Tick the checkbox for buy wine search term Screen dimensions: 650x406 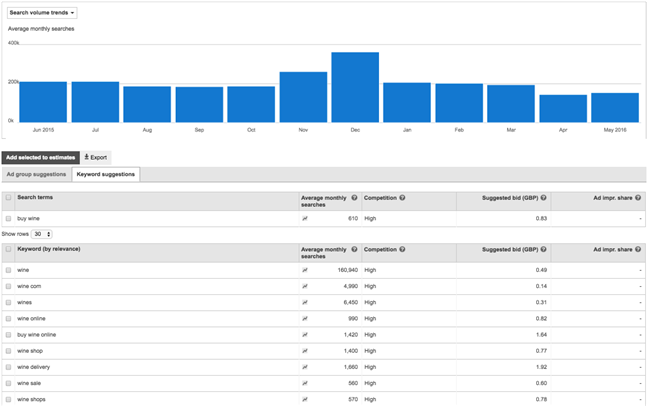pos(9,217)
